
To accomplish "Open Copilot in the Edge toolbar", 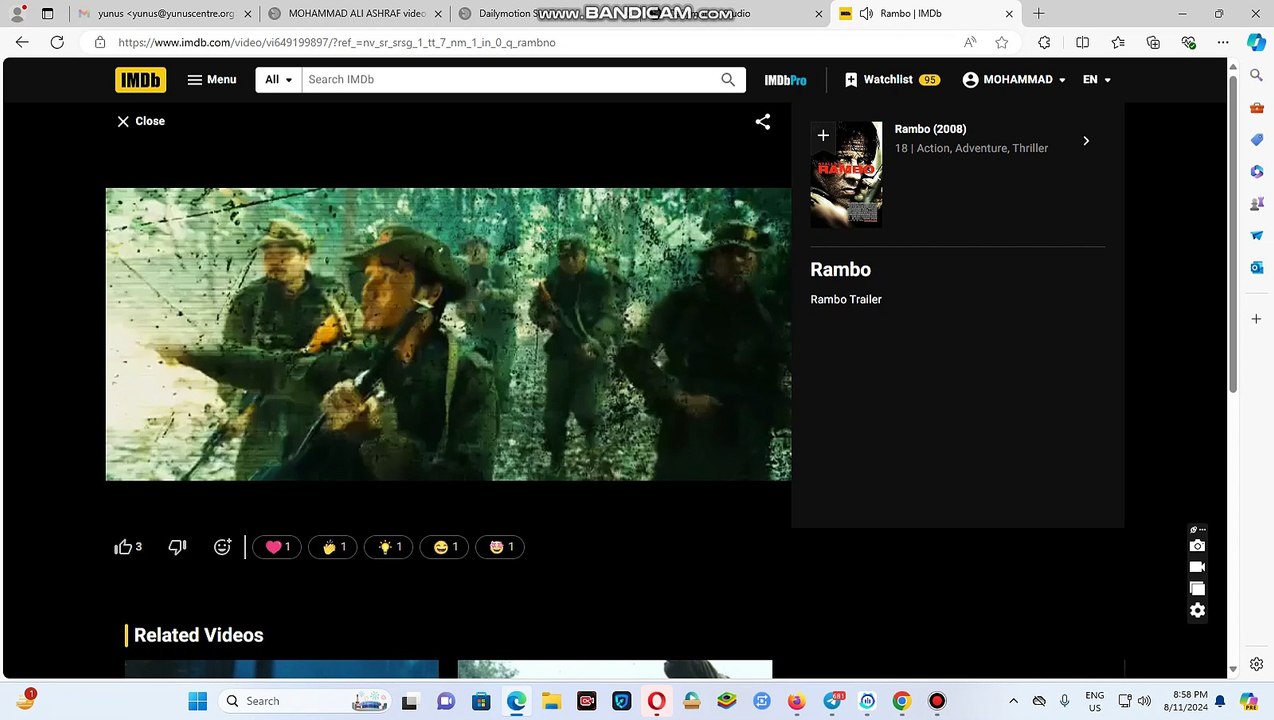I will pos(1256,42).
